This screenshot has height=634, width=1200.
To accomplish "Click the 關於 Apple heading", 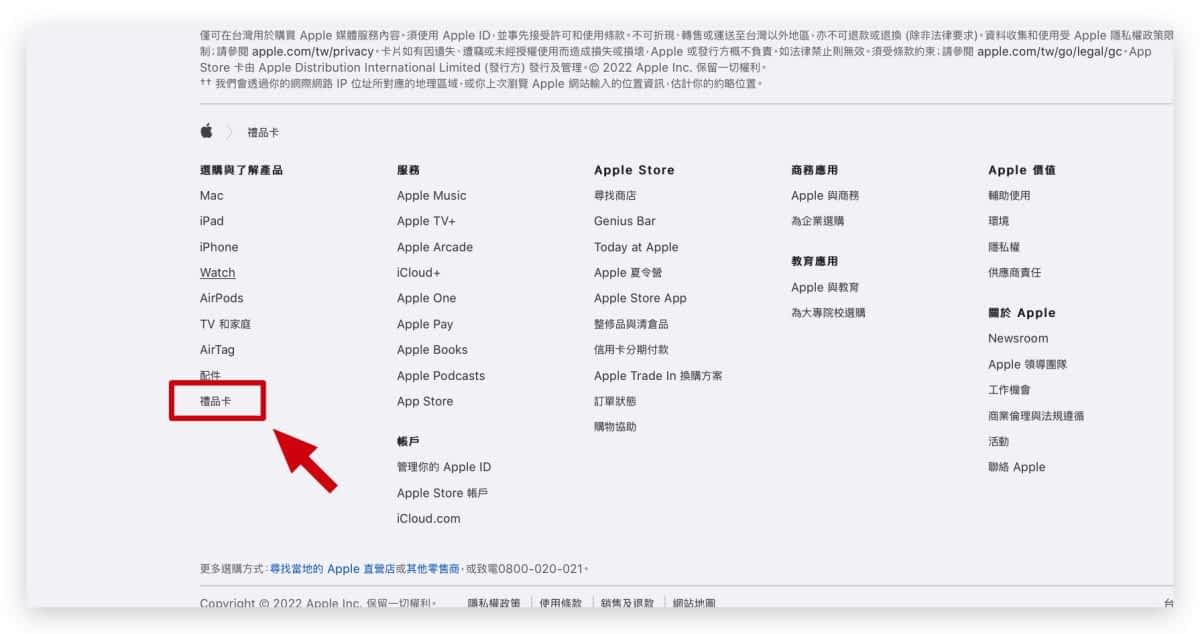I will (x=1022, y=313).
